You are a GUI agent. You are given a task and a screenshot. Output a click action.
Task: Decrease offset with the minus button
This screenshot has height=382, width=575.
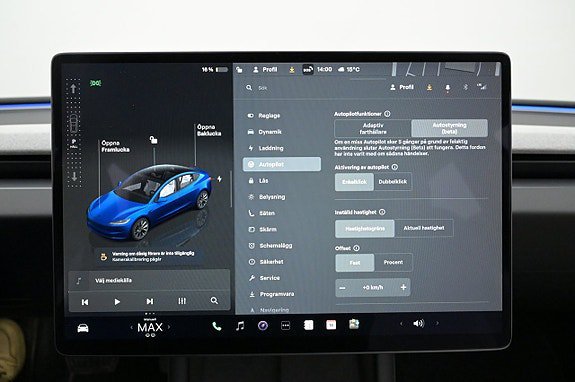coord(343,288)
